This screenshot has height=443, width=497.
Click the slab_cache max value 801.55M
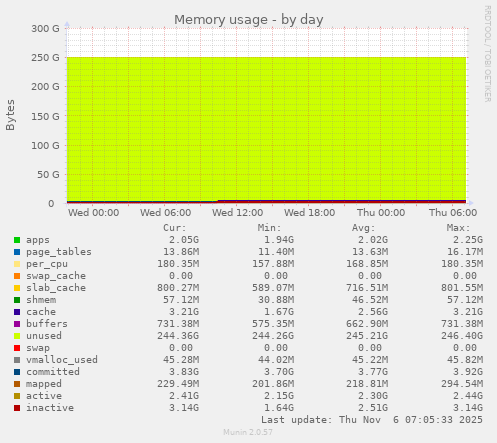[462, 288]
